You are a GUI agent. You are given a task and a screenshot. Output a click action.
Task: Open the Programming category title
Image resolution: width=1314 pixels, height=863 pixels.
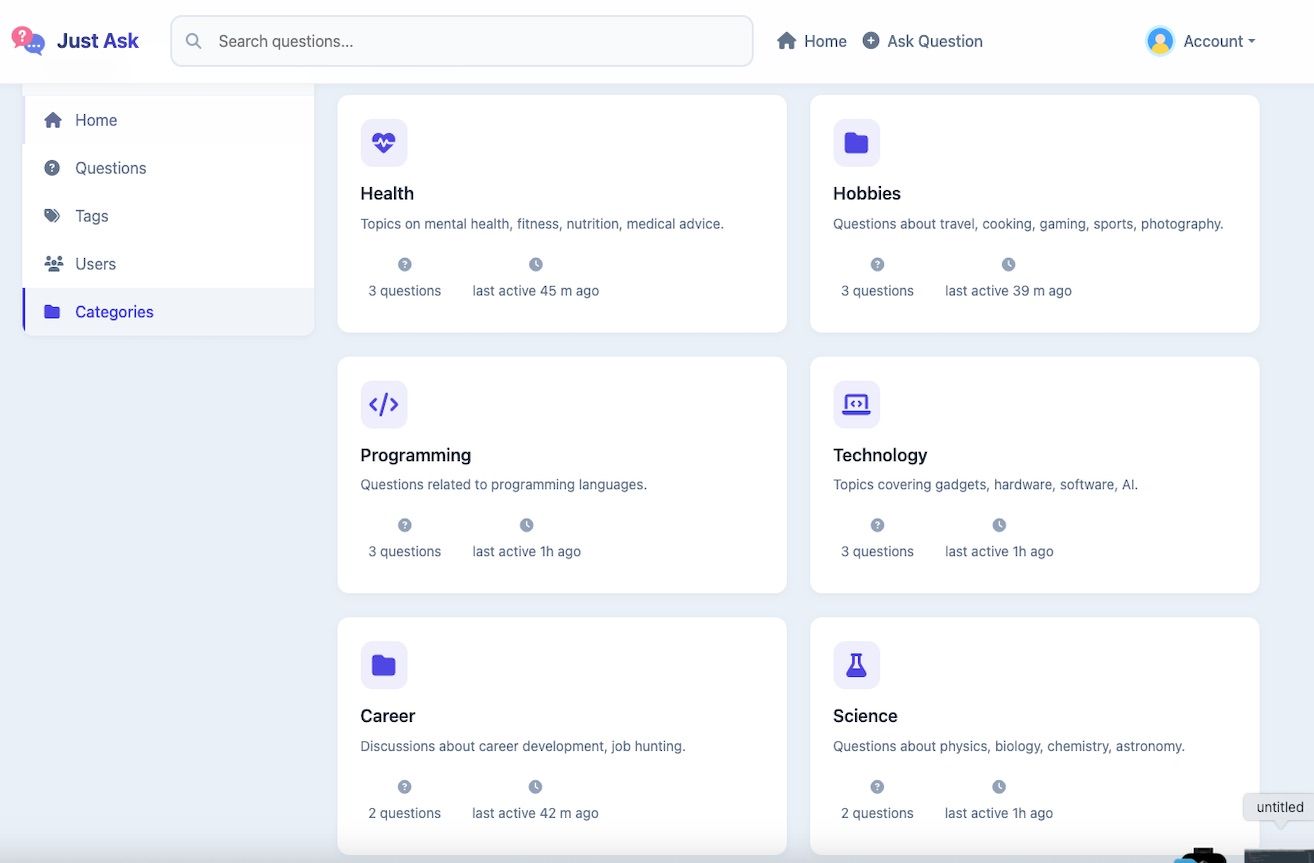tap(416, 455)
